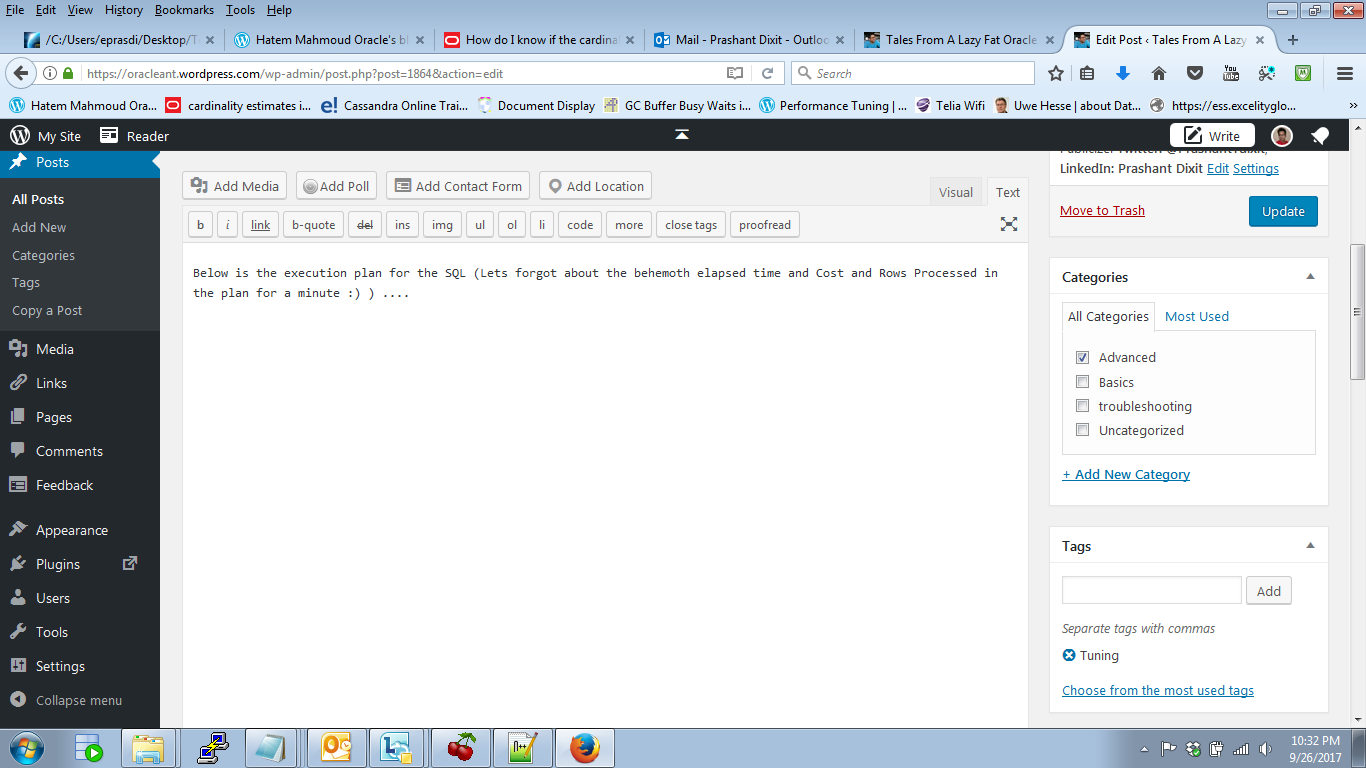1366x768 pixels.
Task: Uncheck the Advanced category checkbox
Action: point(1082,357)
